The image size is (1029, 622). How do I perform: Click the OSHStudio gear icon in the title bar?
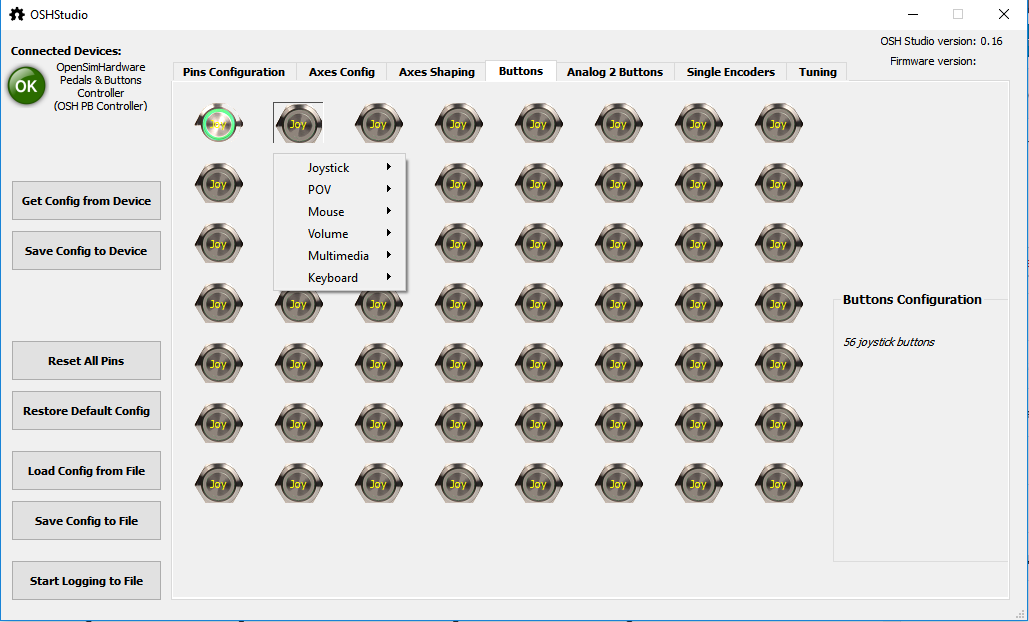click(16, 14)
